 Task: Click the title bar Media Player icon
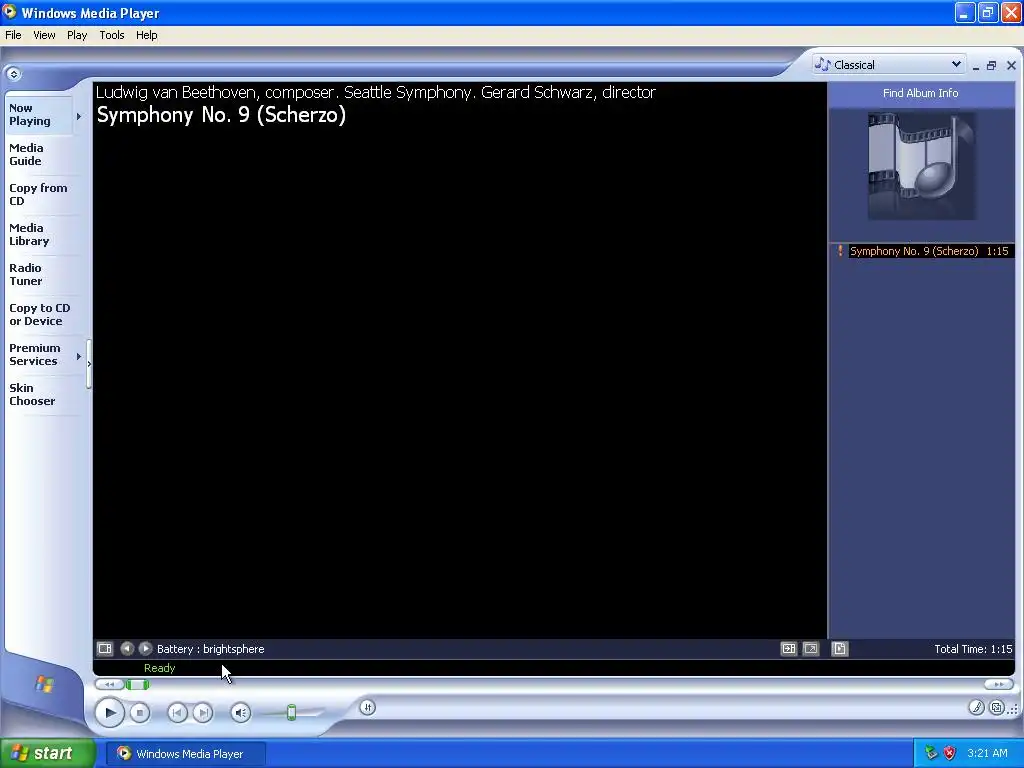9,12
